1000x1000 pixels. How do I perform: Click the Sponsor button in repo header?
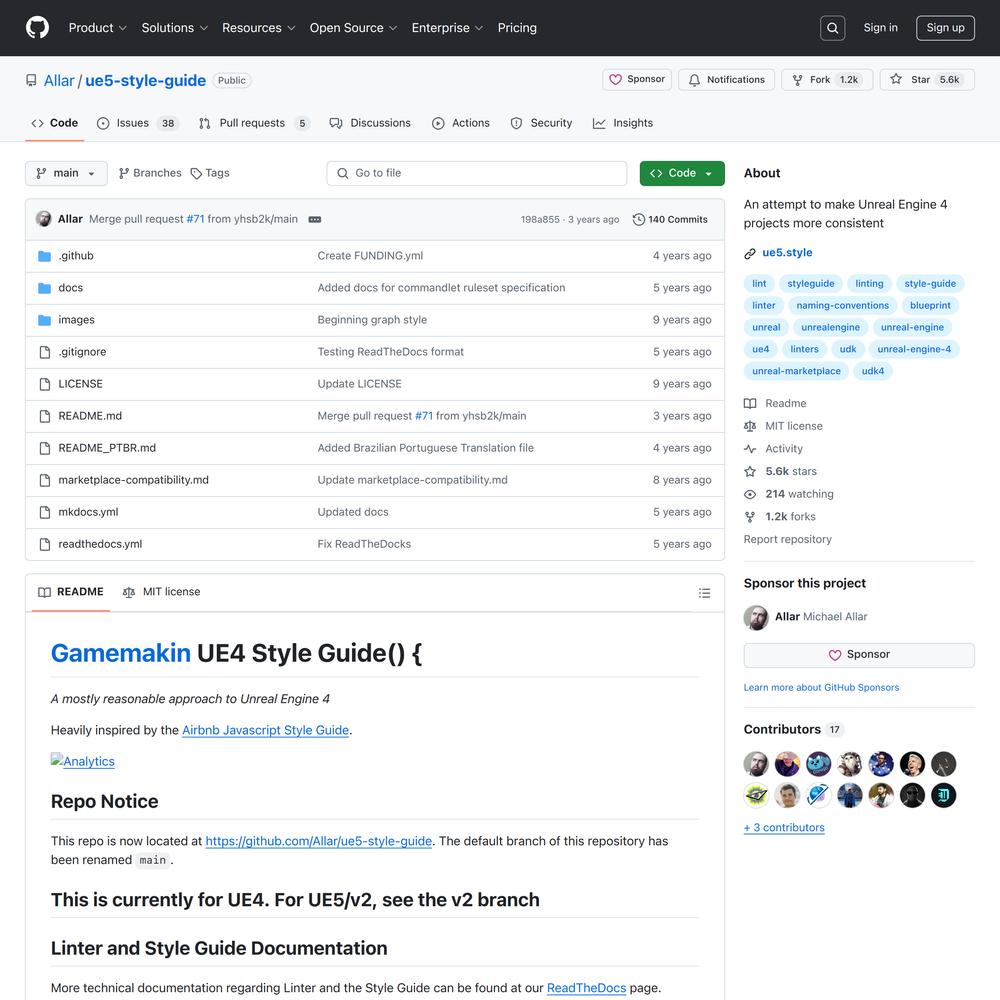(636, 80)
